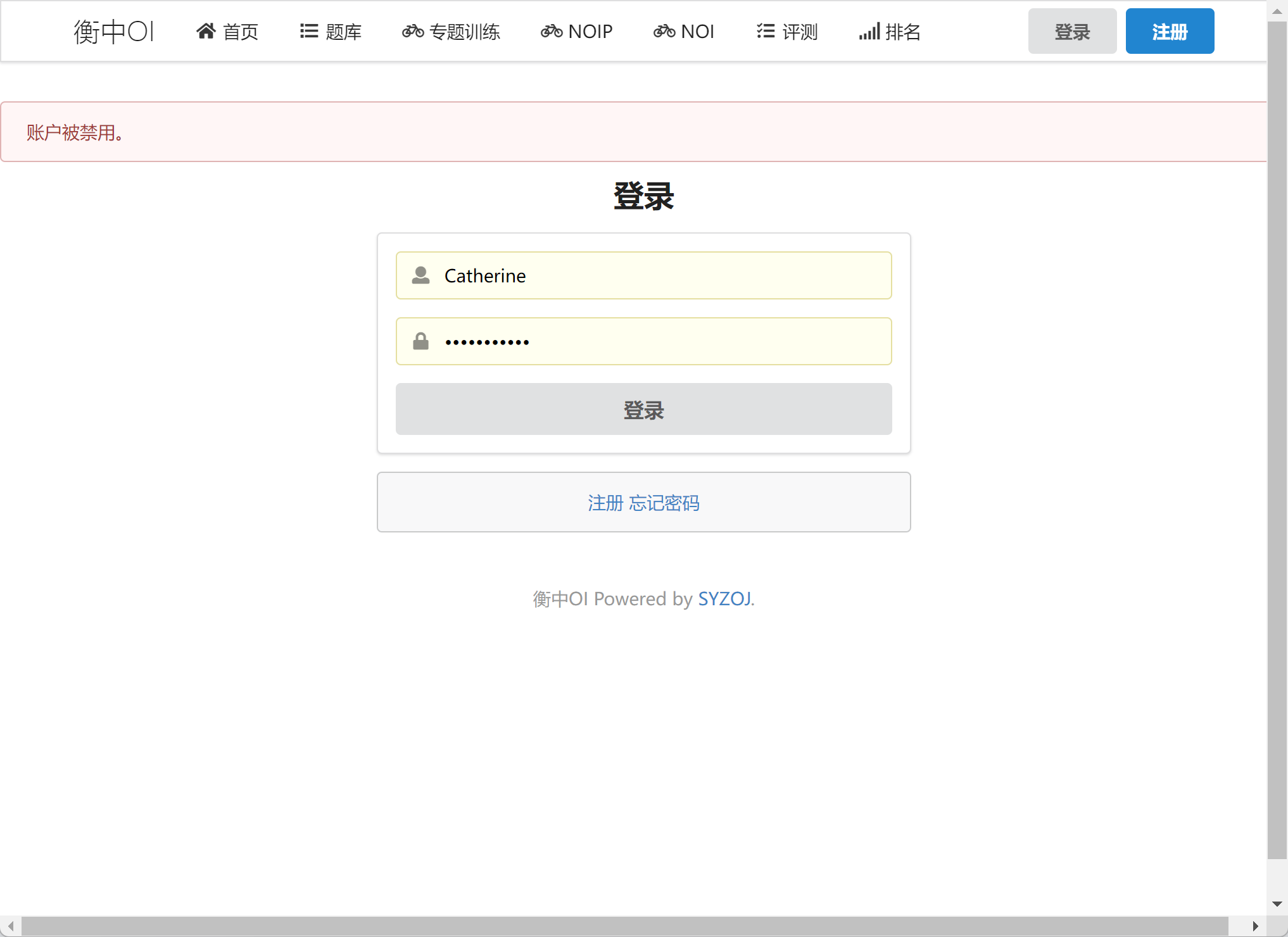Image resolution: width=1288 pixels, height=937 pixels.
Task: Follow the 注册 link below login form
Action: point(605,503)
